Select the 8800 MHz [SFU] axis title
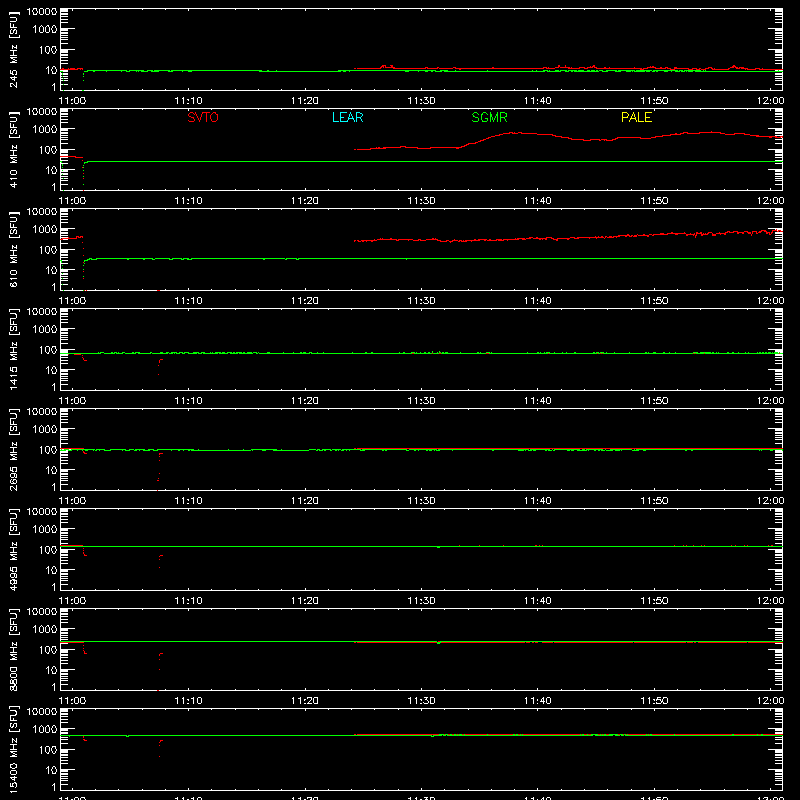 pyautogui.click(x=14, y=649)
